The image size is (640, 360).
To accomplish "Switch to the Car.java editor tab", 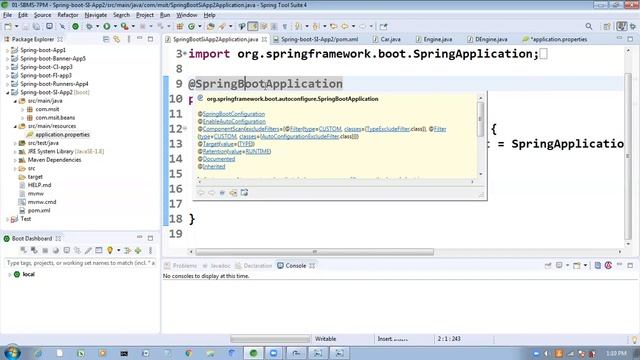I will 386,39.
